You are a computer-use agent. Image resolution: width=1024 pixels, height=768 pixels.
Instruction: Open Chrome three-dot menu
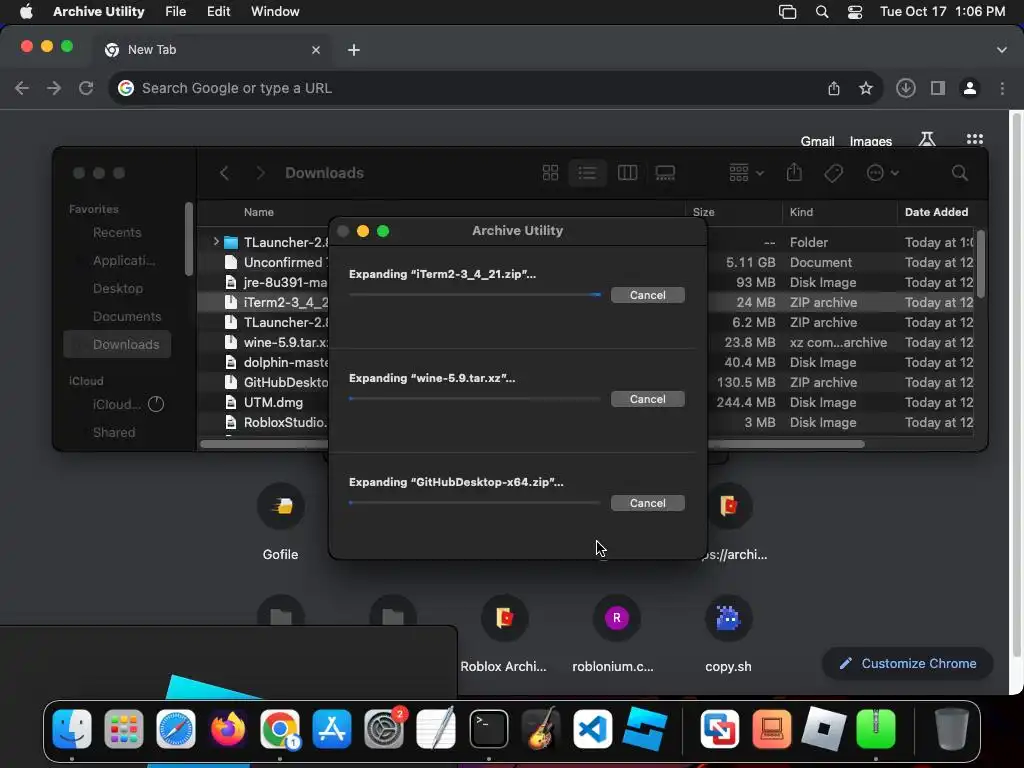point(1002,88)
